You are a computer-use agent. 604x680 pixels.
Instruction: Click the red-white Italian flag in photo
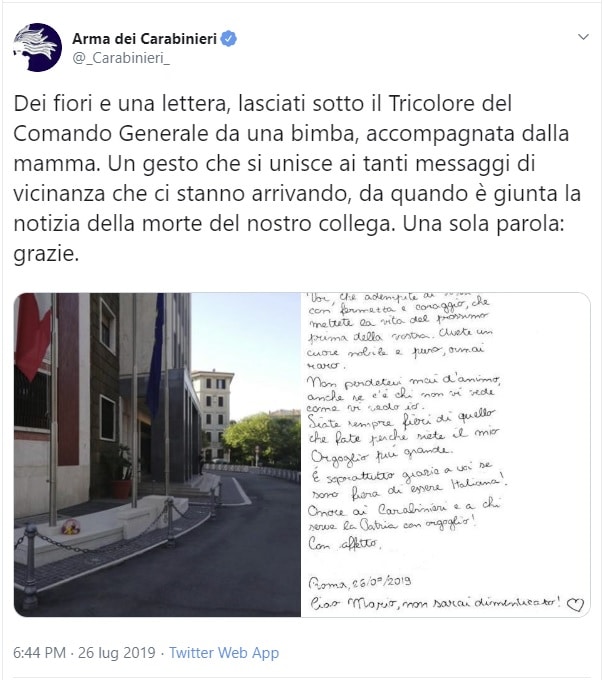[x=31, y=334]
